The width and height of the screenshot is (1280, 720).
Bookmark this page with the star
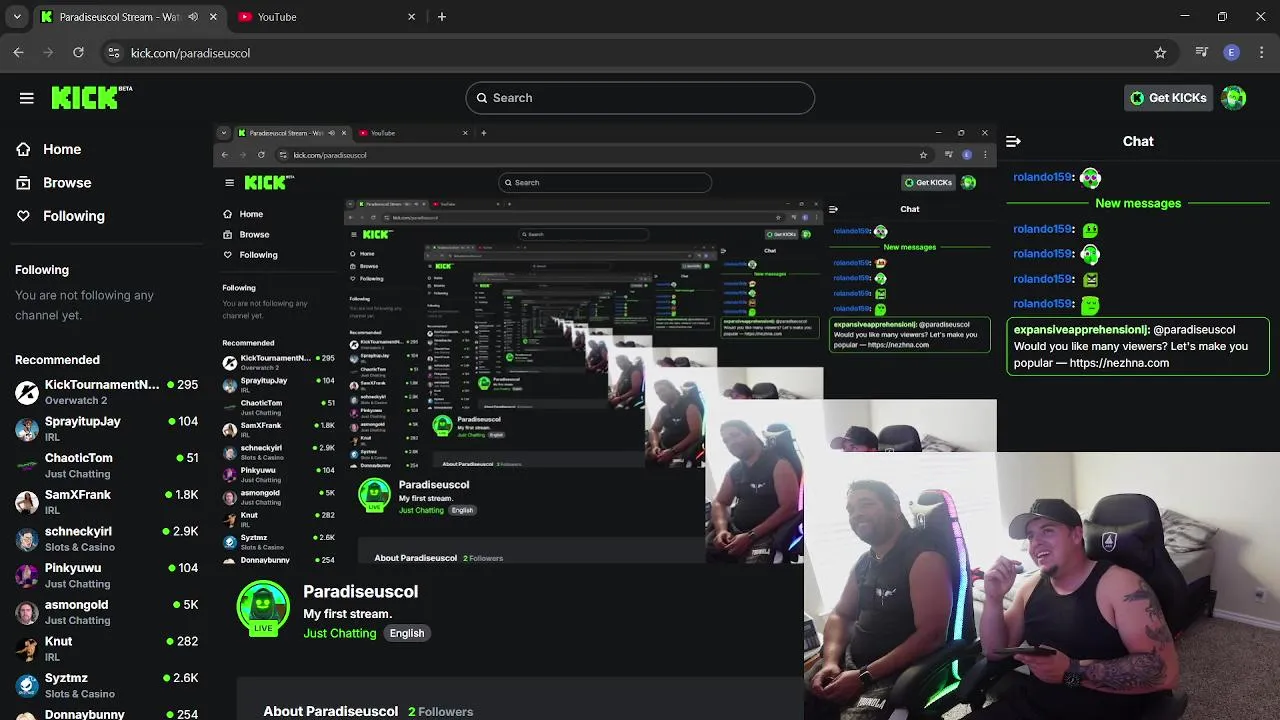(x=1160, y=53)
